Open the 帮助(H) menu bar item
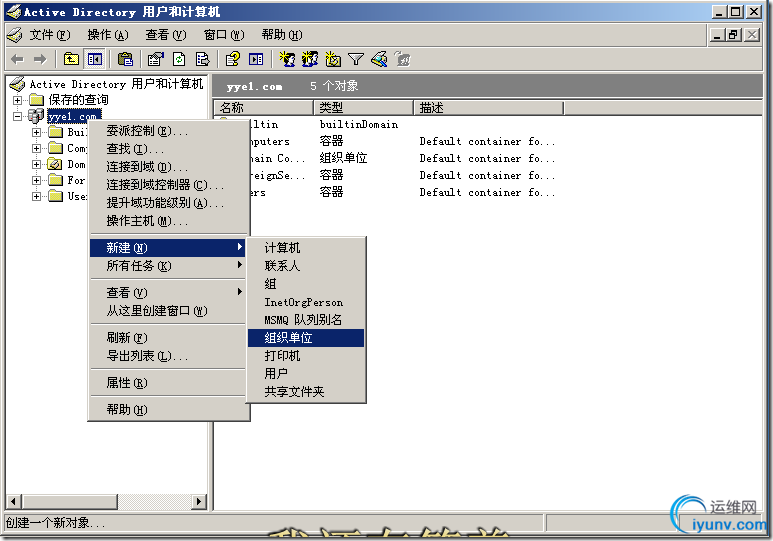The width and height of the screenshot is (773, 541). 282,35
